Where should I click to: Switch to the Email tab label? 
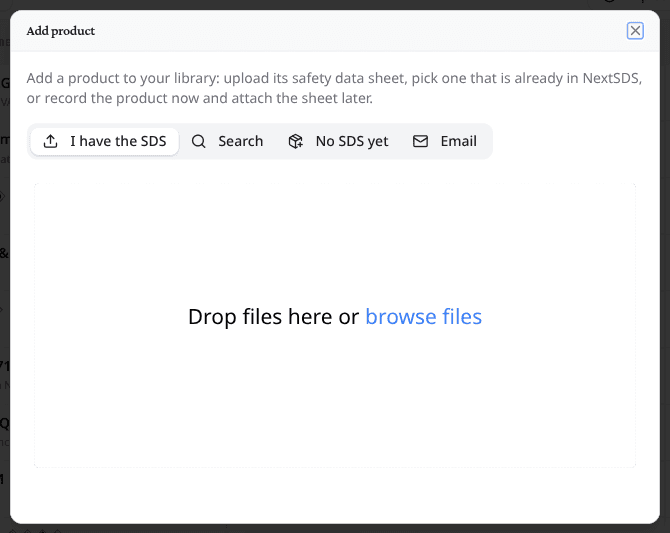coord(458,141)
